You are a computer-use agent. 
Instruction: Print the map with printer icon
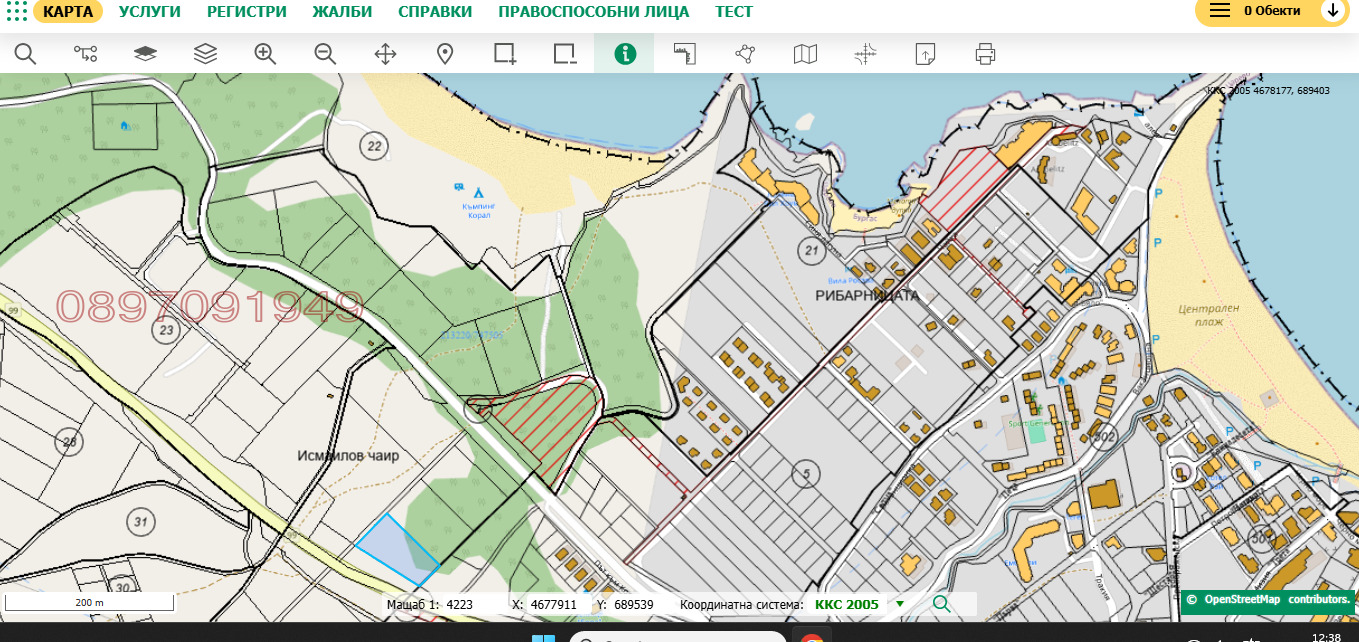point(985,54)
